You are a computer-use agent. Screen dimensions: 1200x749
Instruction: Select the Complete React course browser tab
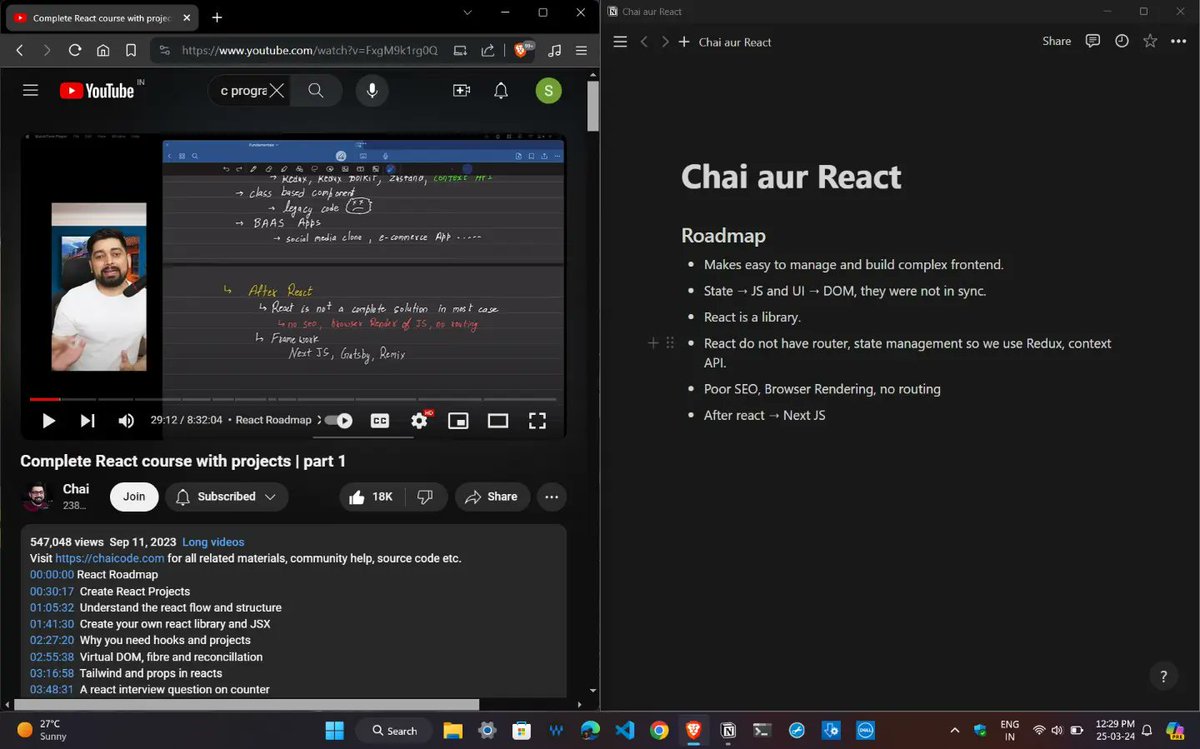pos(102,17)
